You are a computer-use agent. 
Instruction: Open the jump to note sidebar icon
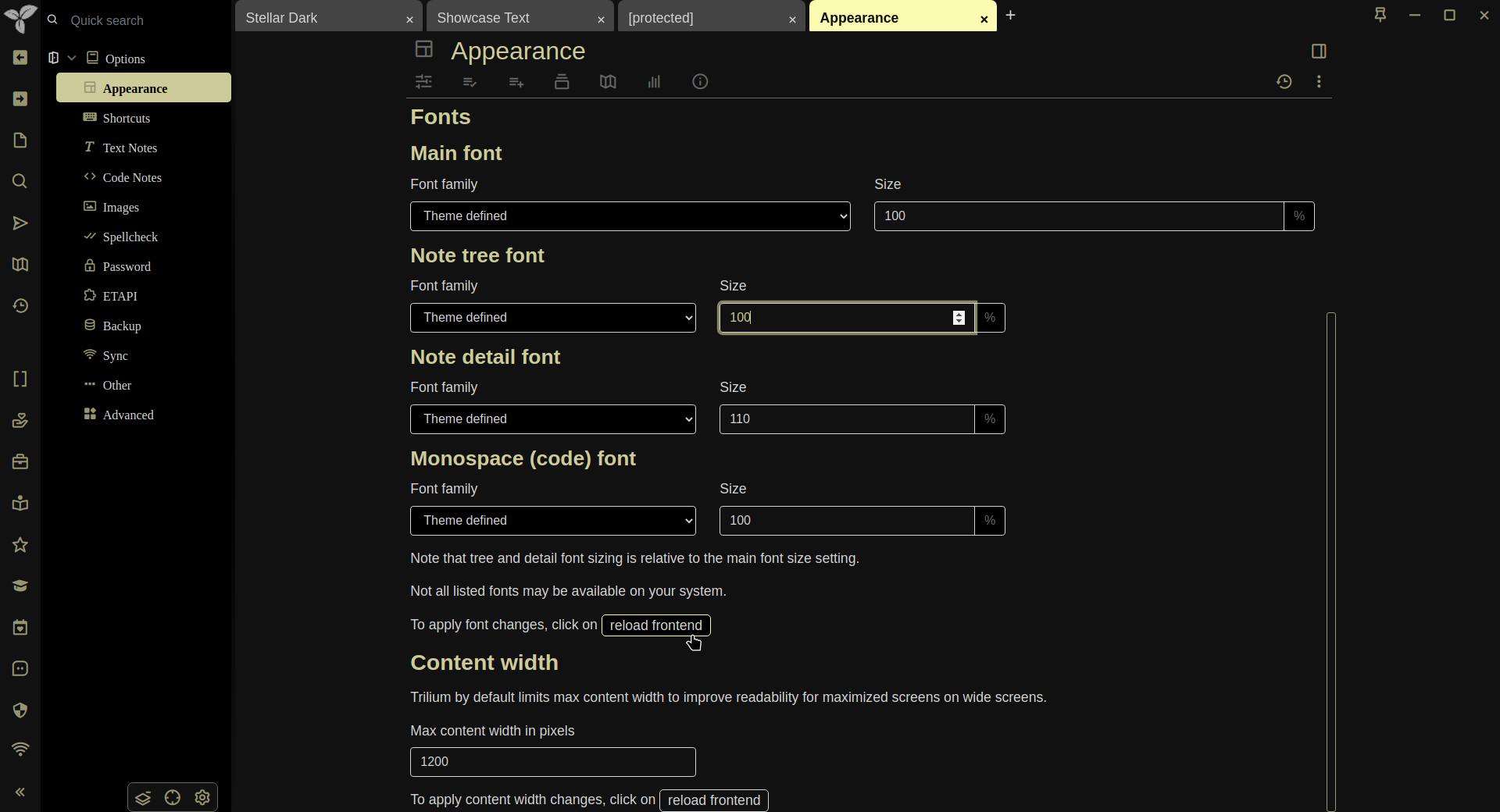[20, 223]
